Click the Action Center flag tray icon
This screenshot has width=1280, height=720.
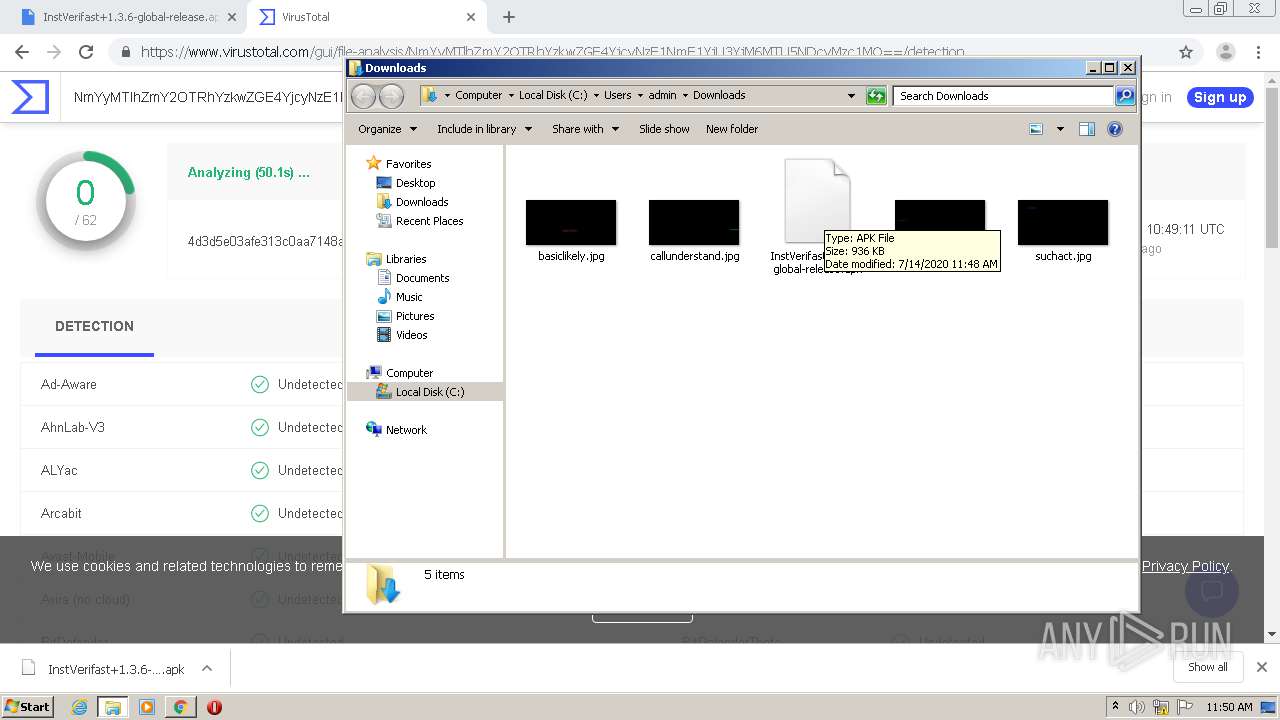pyautogui.click(x=1184, y=707)
